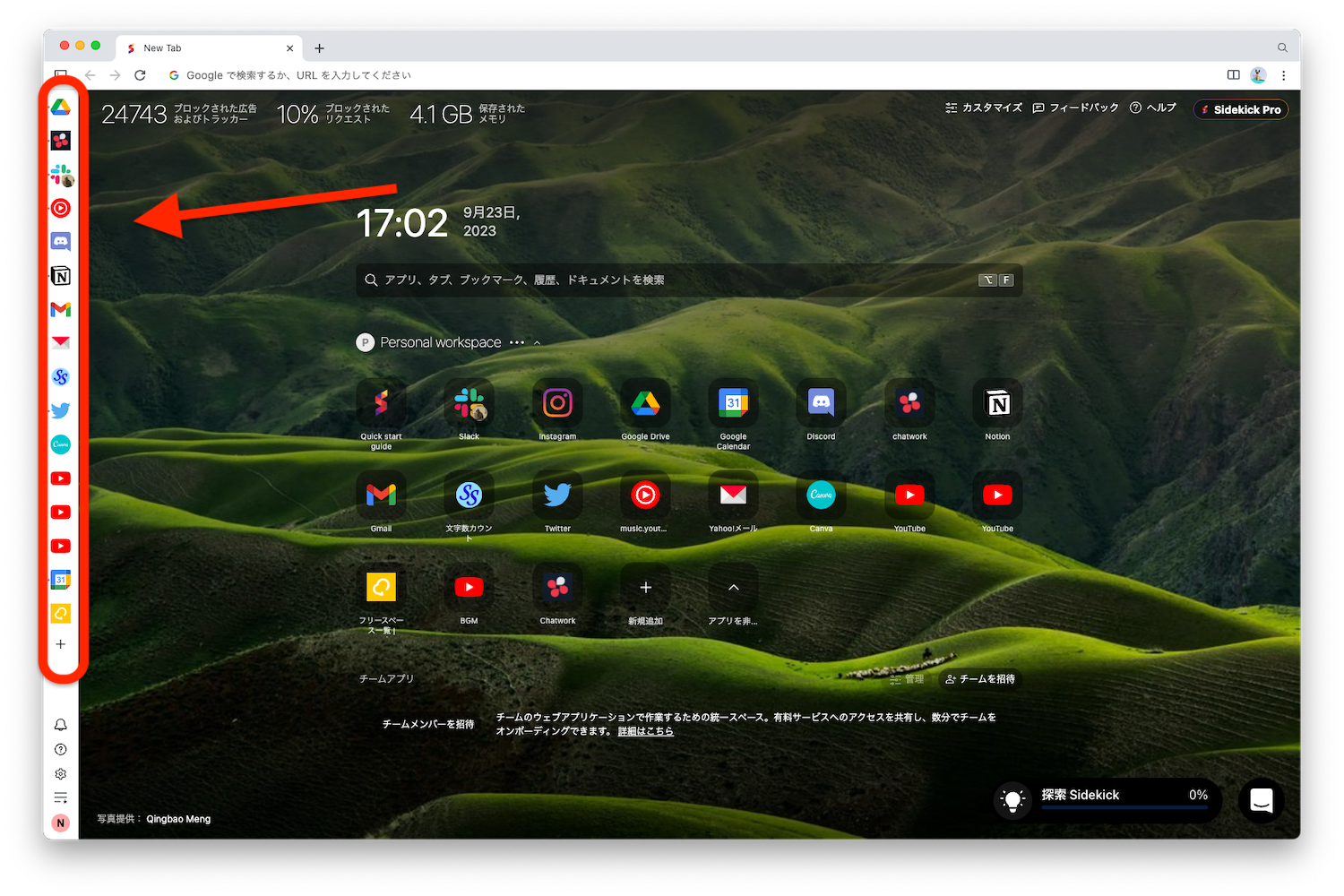Open the browser three-dot menu
The height and width of the screenshot is (896, 1344).
[1283, 75]
